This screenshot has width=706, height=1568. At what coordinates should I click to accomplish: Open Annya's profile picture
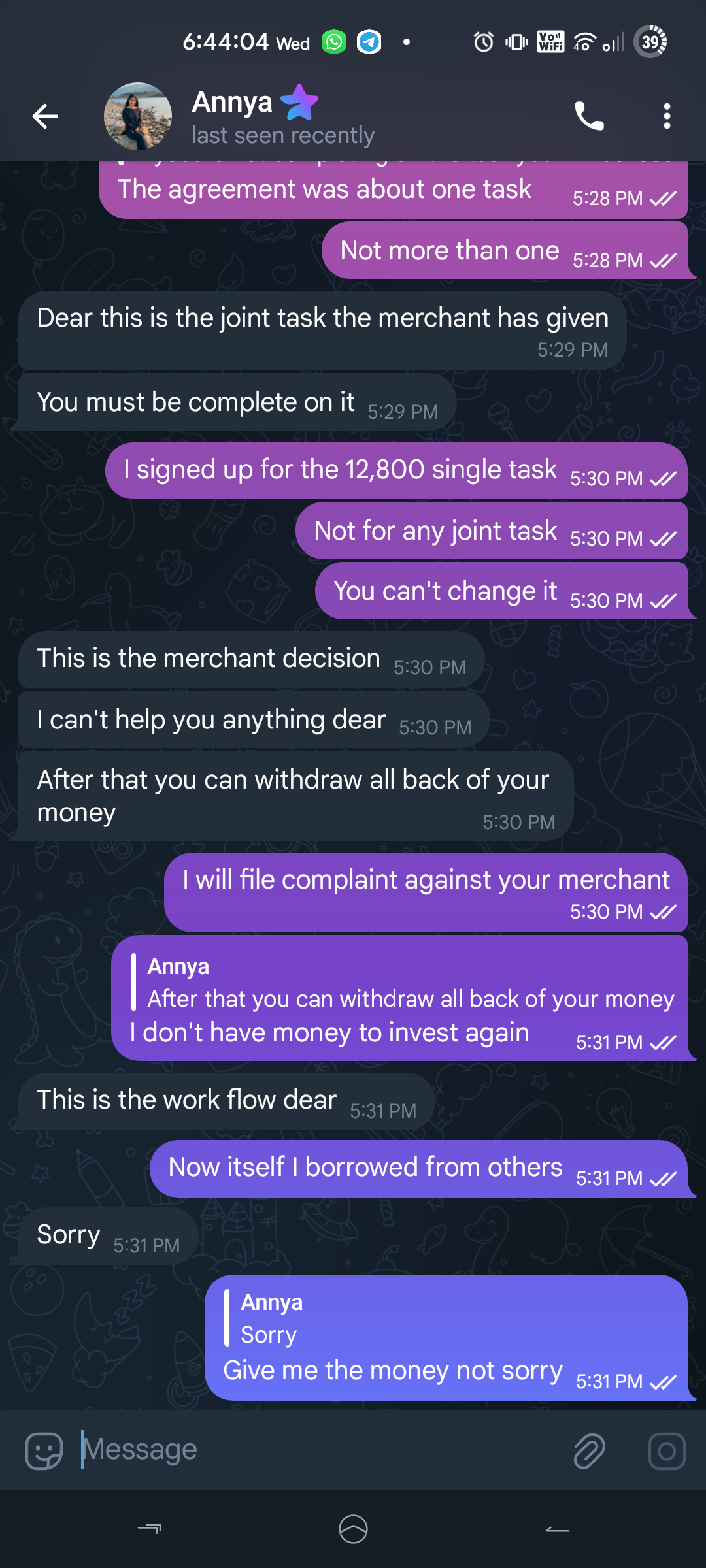pyautogui.click(x=138, y=116)
